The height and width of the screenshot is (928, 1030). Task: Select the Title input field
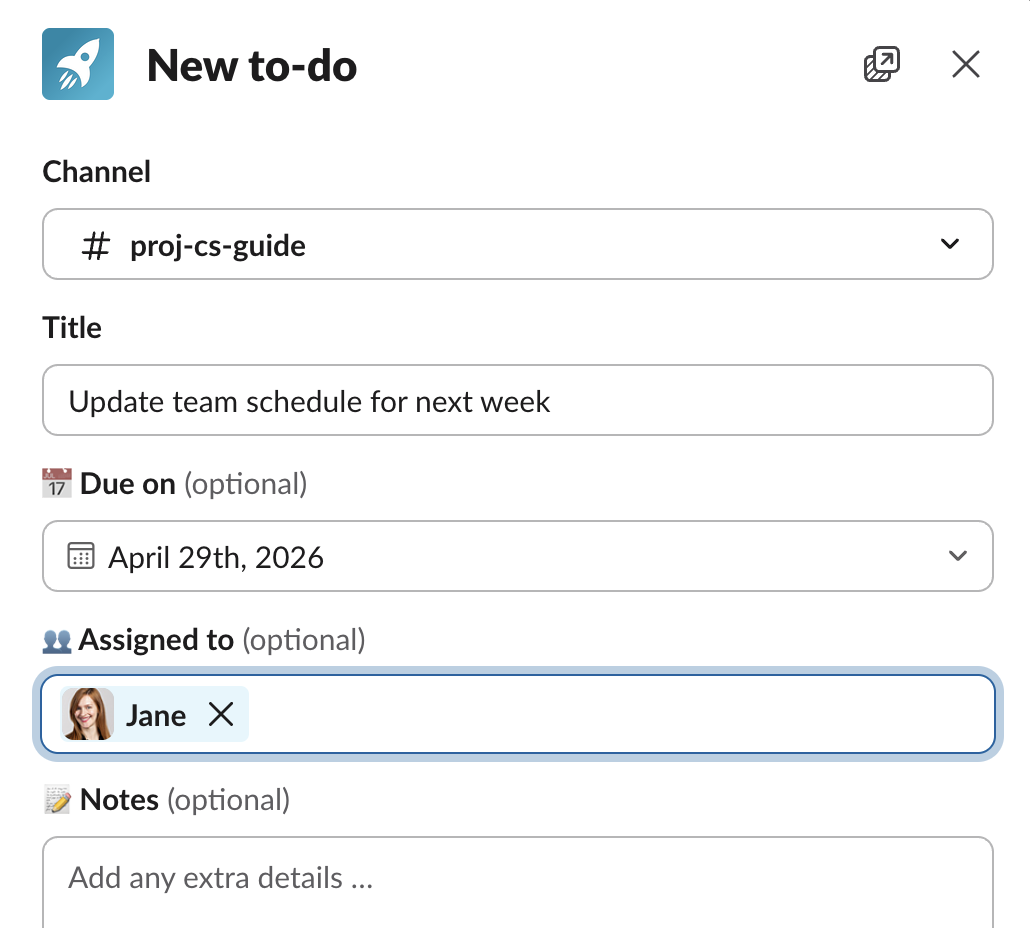[517, 400]
